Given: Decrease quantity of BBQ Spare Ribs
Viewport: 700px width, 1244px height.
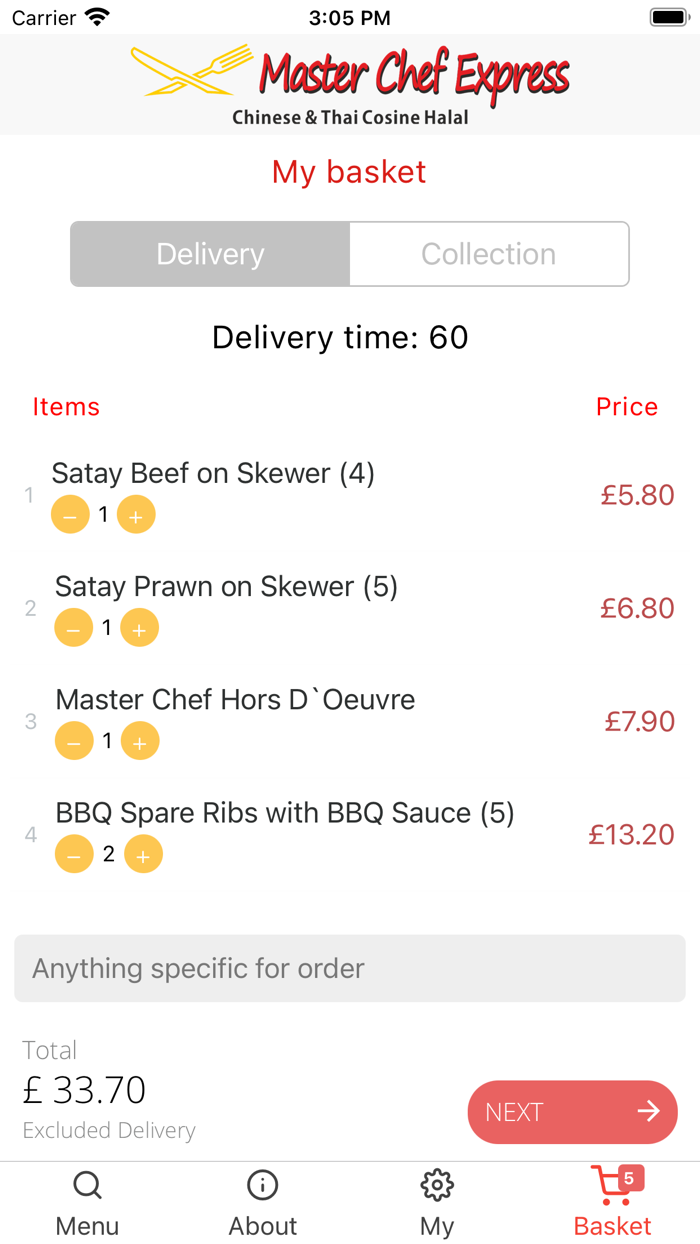Looking at the screenshot, I should pyautogui.click(x=74, y=854).
